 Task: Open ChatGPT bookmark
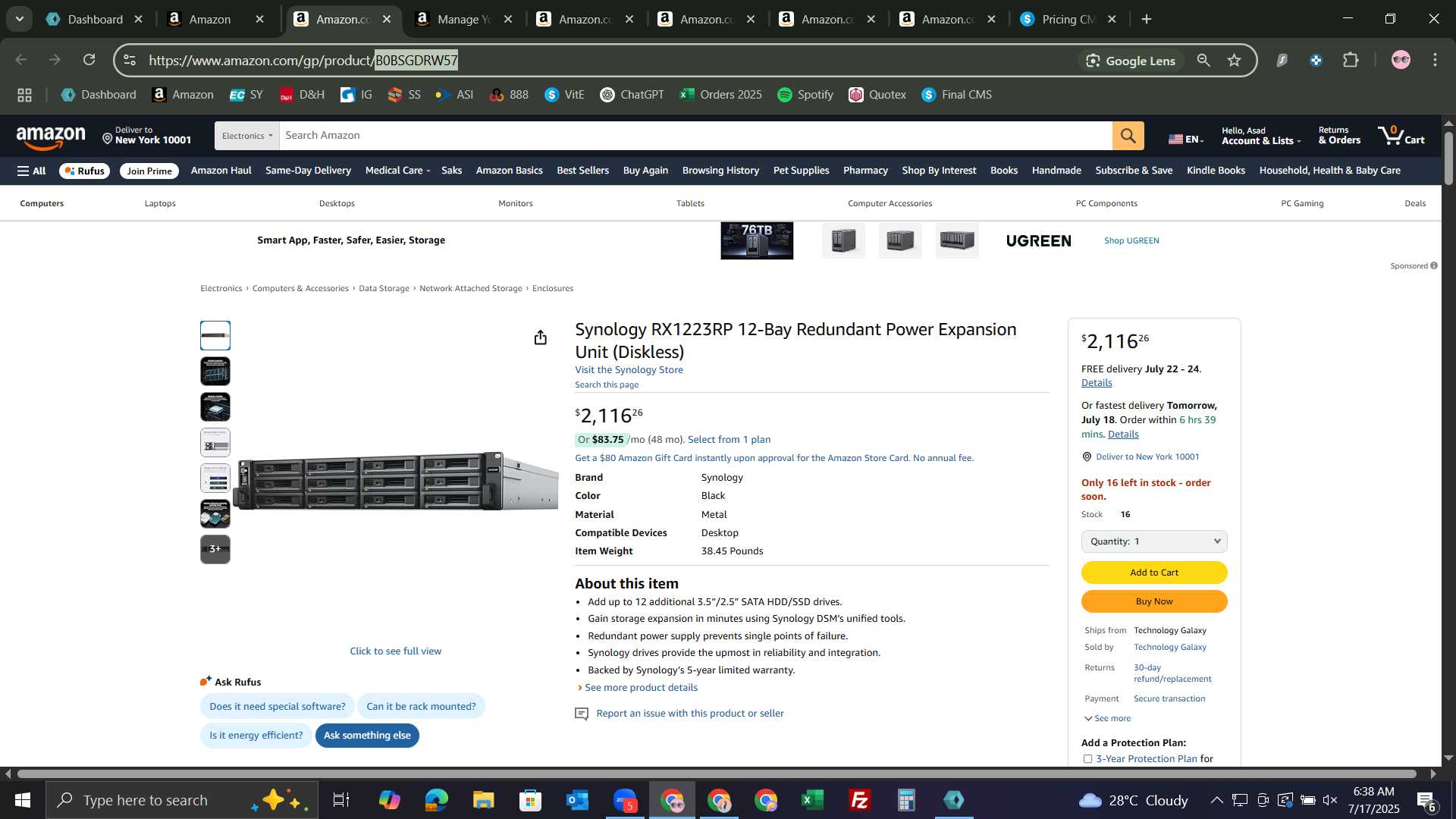[632, 95]
